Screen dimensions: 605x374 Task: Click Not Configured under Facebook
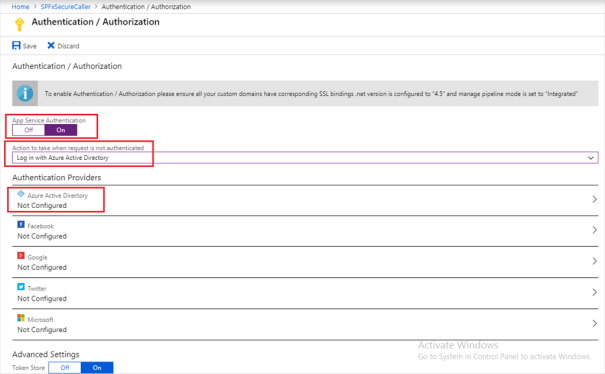[x=42, y=236]
